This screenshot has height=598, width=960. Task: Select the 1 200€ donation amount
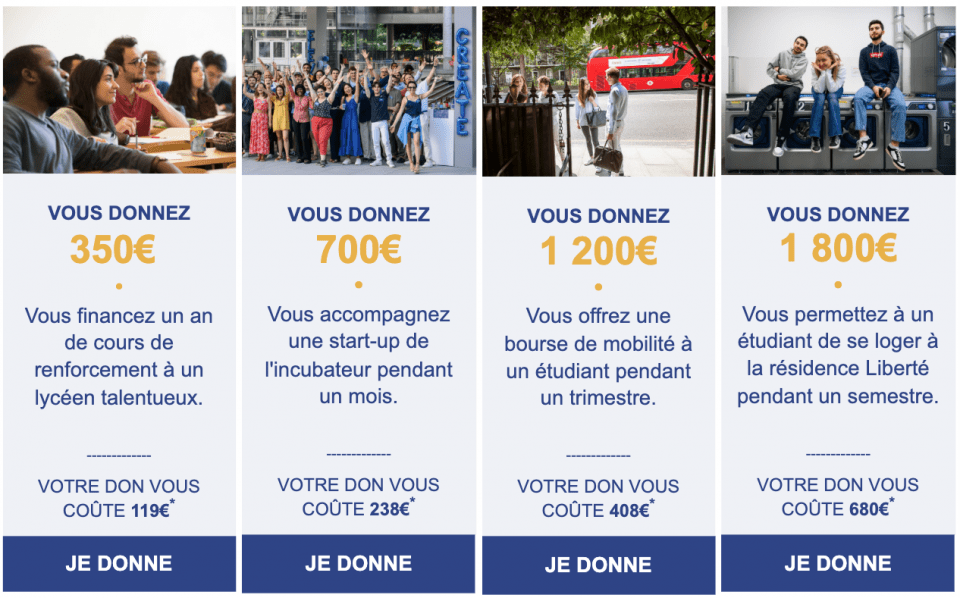[598, 251]
